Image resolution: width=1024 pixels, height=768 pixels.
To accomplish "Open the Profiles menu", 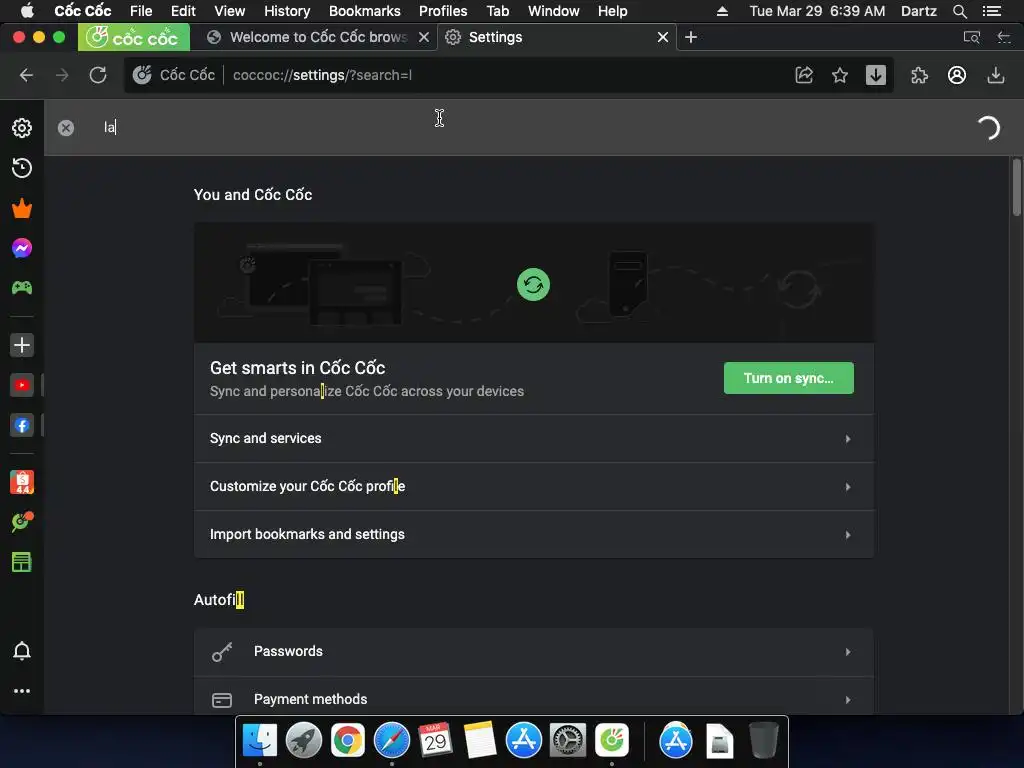I will (x=443, y=11).
